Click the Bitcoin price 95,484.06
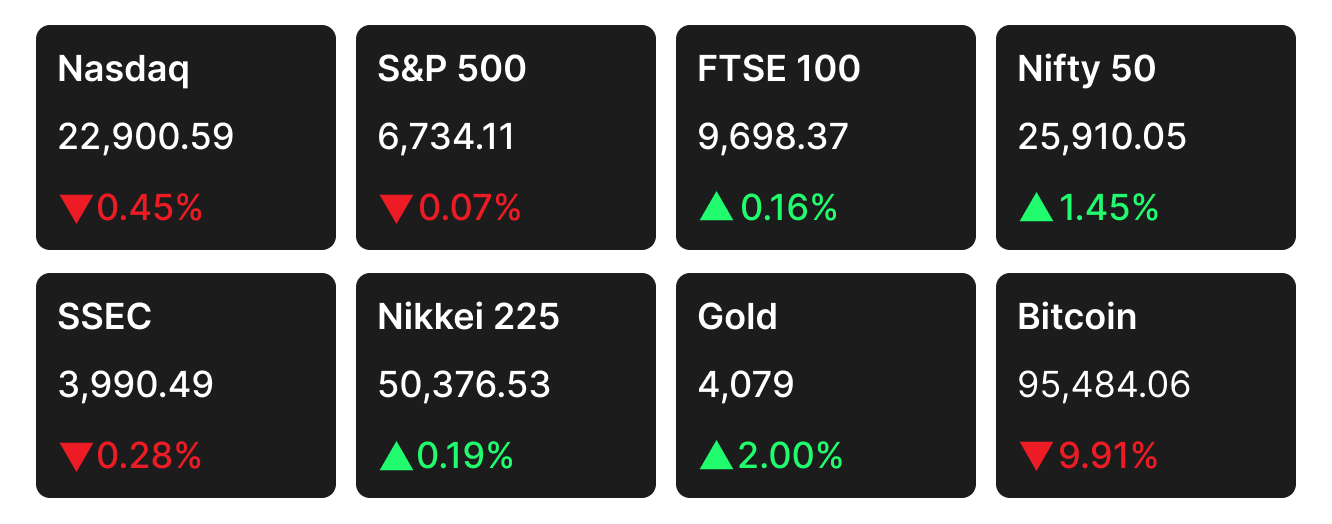Viewport: 1332px width, 524px height. pos(1104,385)
